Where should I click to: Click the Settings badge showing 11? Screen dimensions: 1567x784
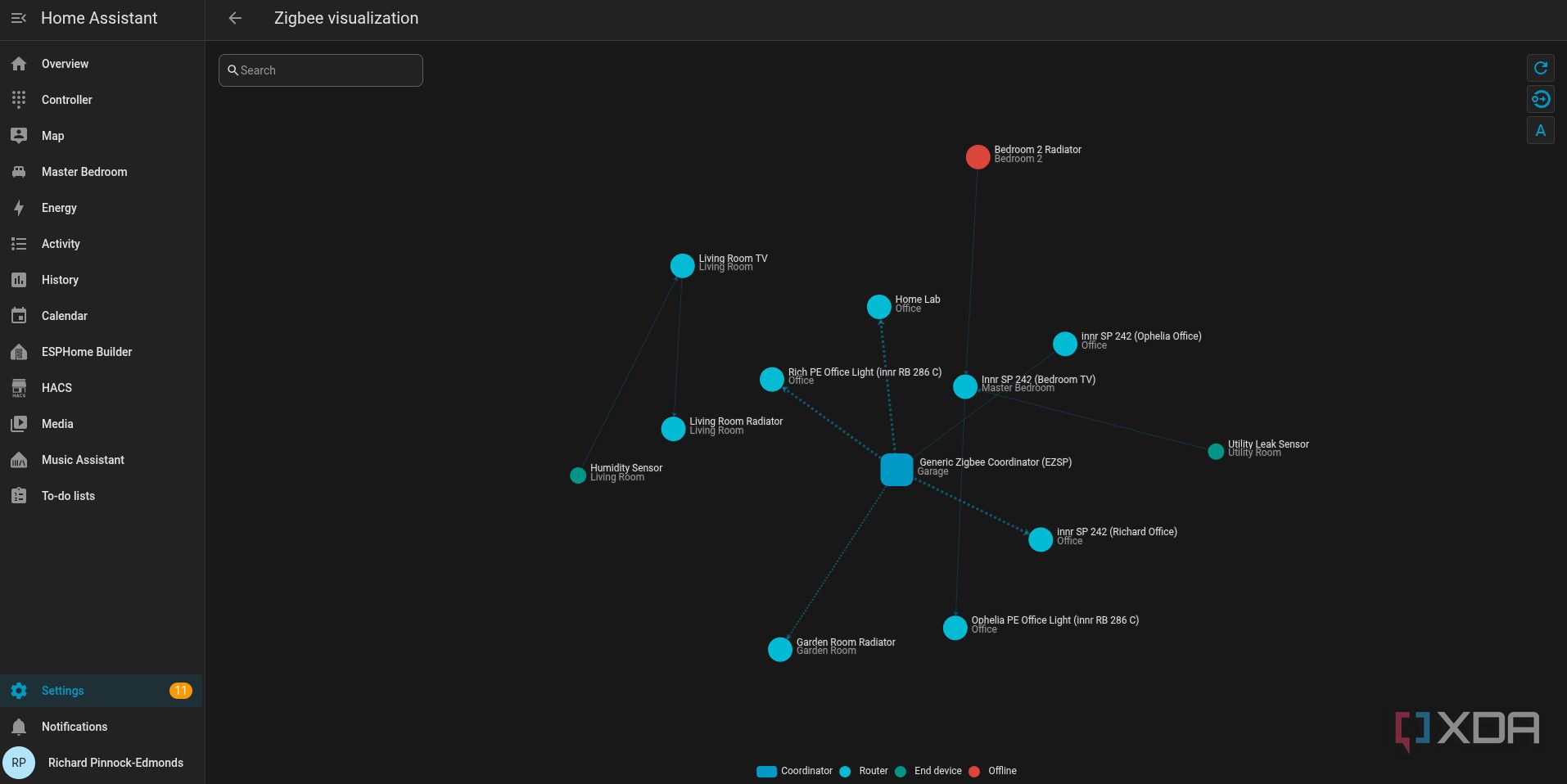coord(180,691)
